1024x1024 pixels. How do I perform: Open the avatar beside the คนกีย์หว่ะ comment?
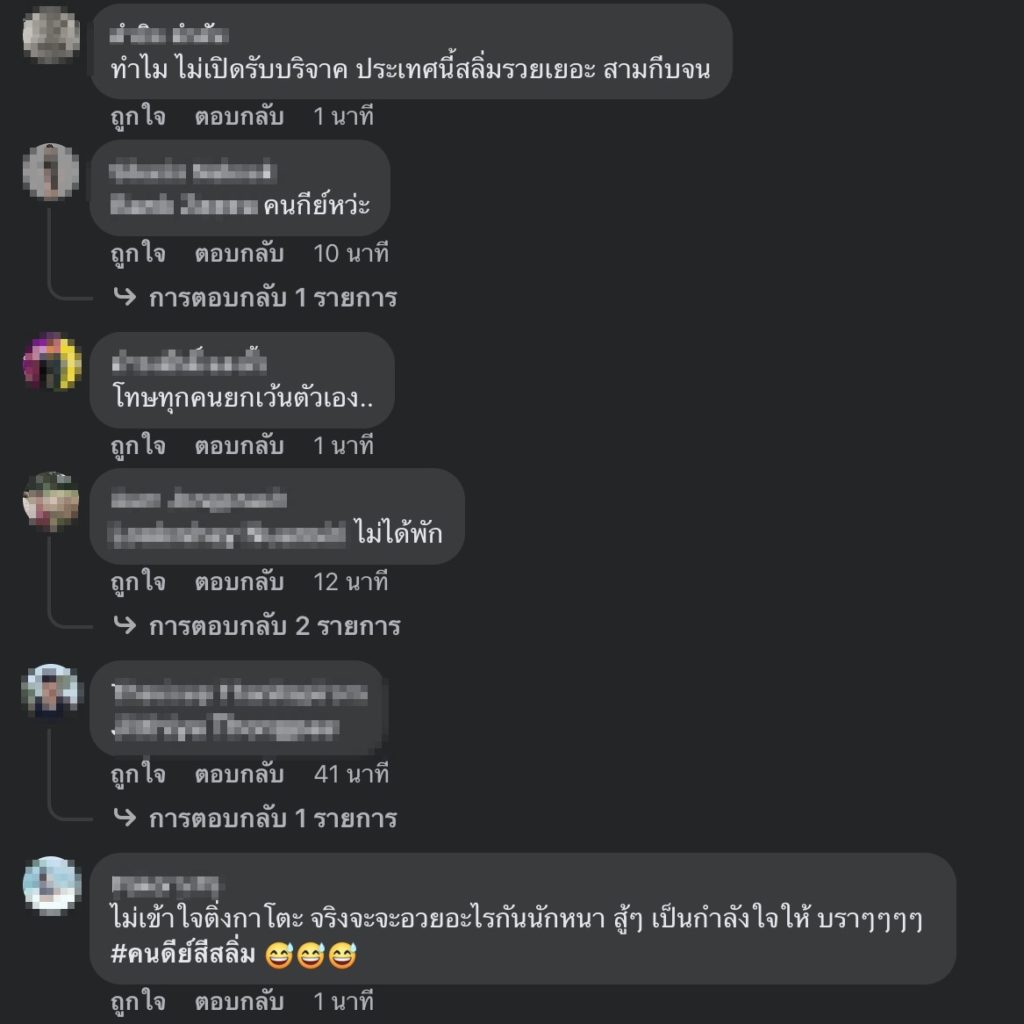click(51, 171)
